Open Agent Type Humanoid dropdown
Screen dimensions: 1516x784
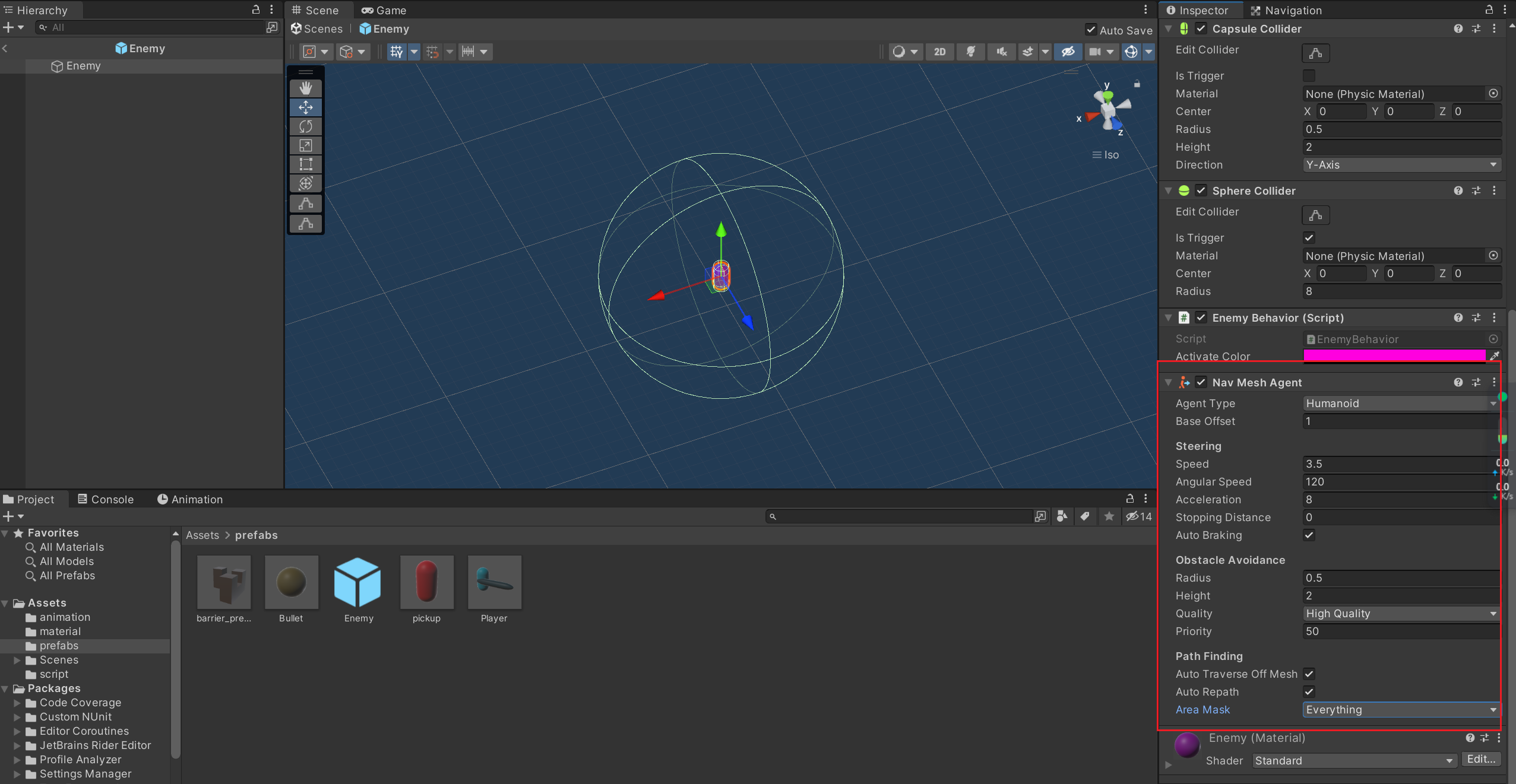click(x=1401, y=404)
